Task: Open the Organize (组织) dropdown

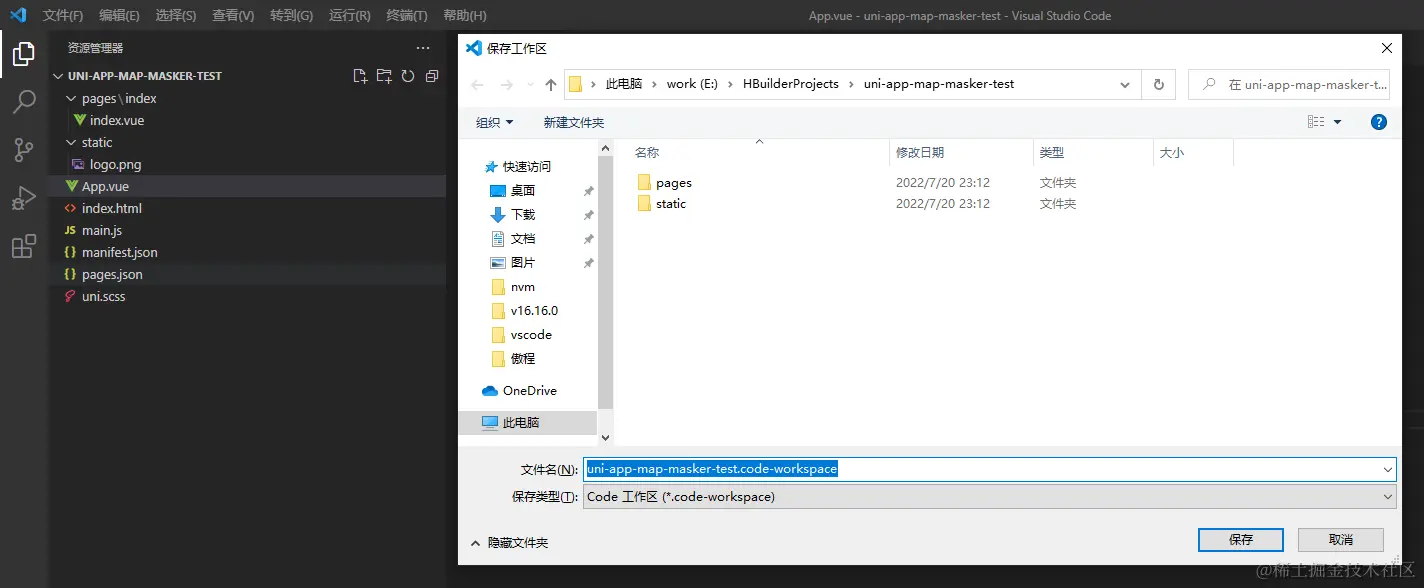Action: coord(494,122)
